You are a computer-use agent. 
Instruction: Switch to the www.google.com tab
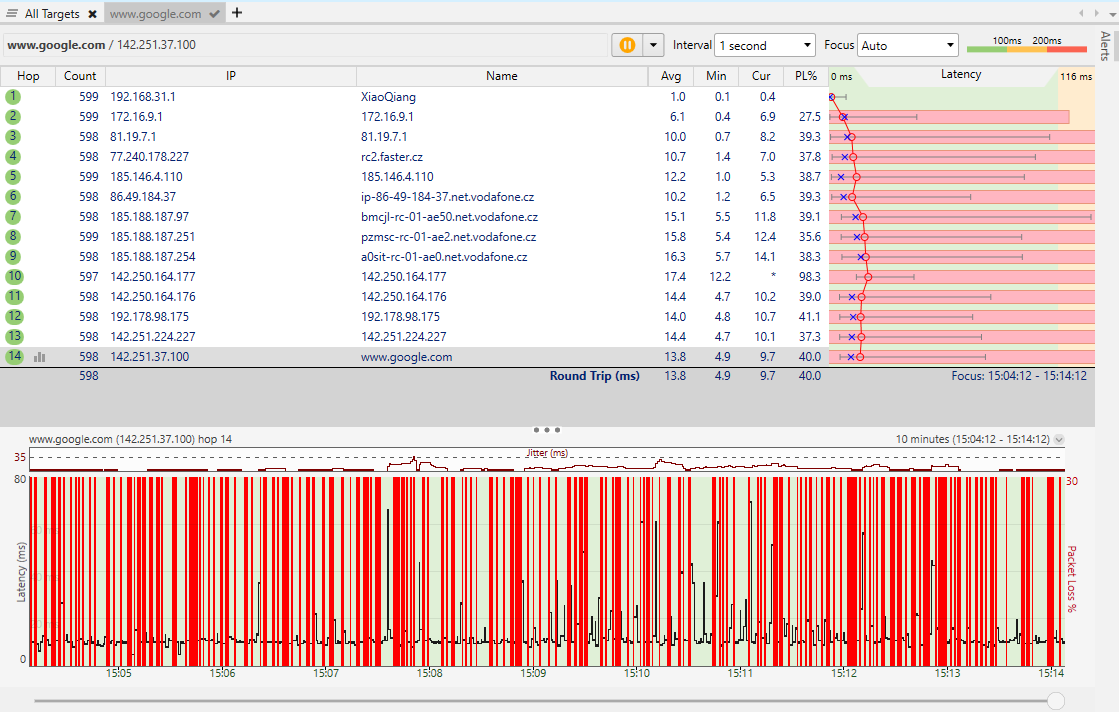(x=155, y=14)
